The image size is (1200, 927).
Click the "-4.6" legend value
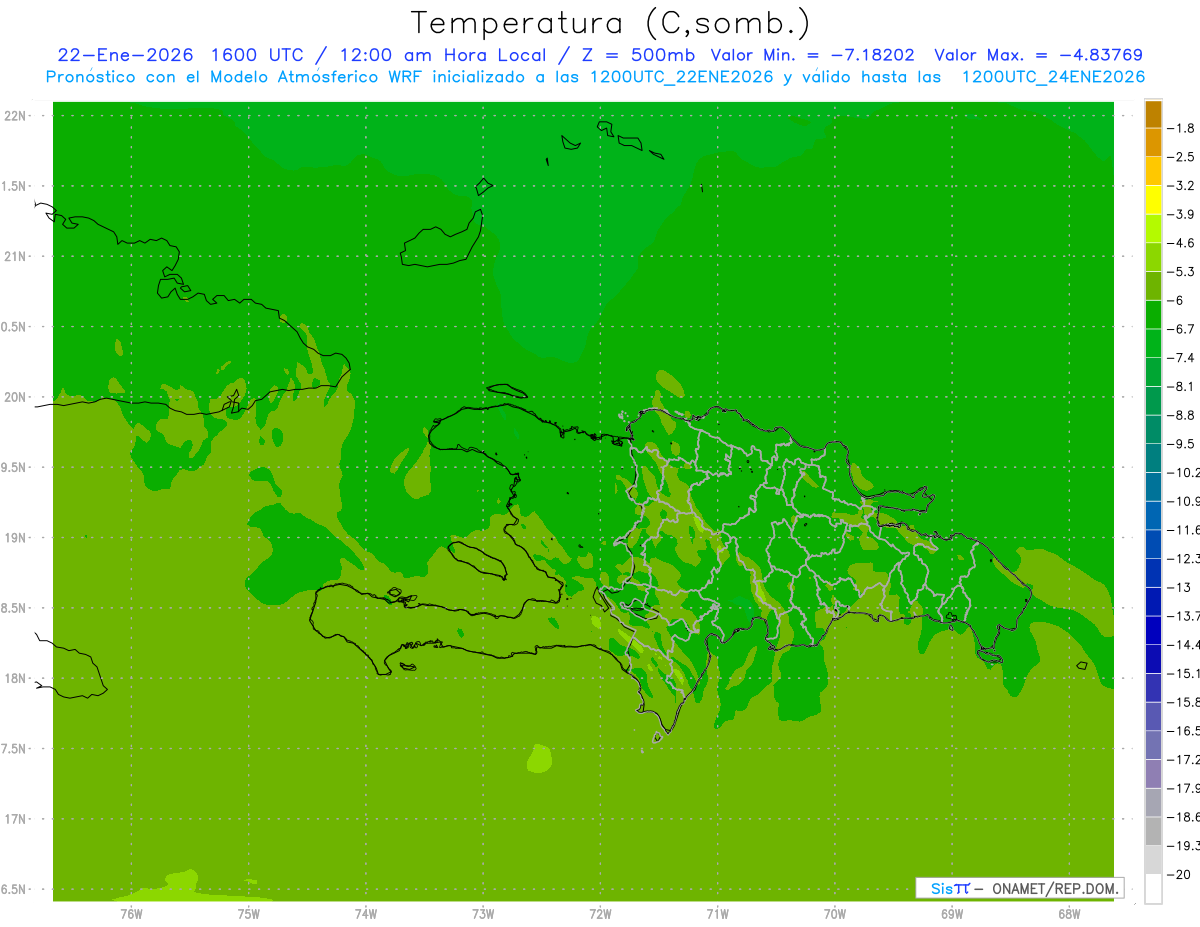1181,243
